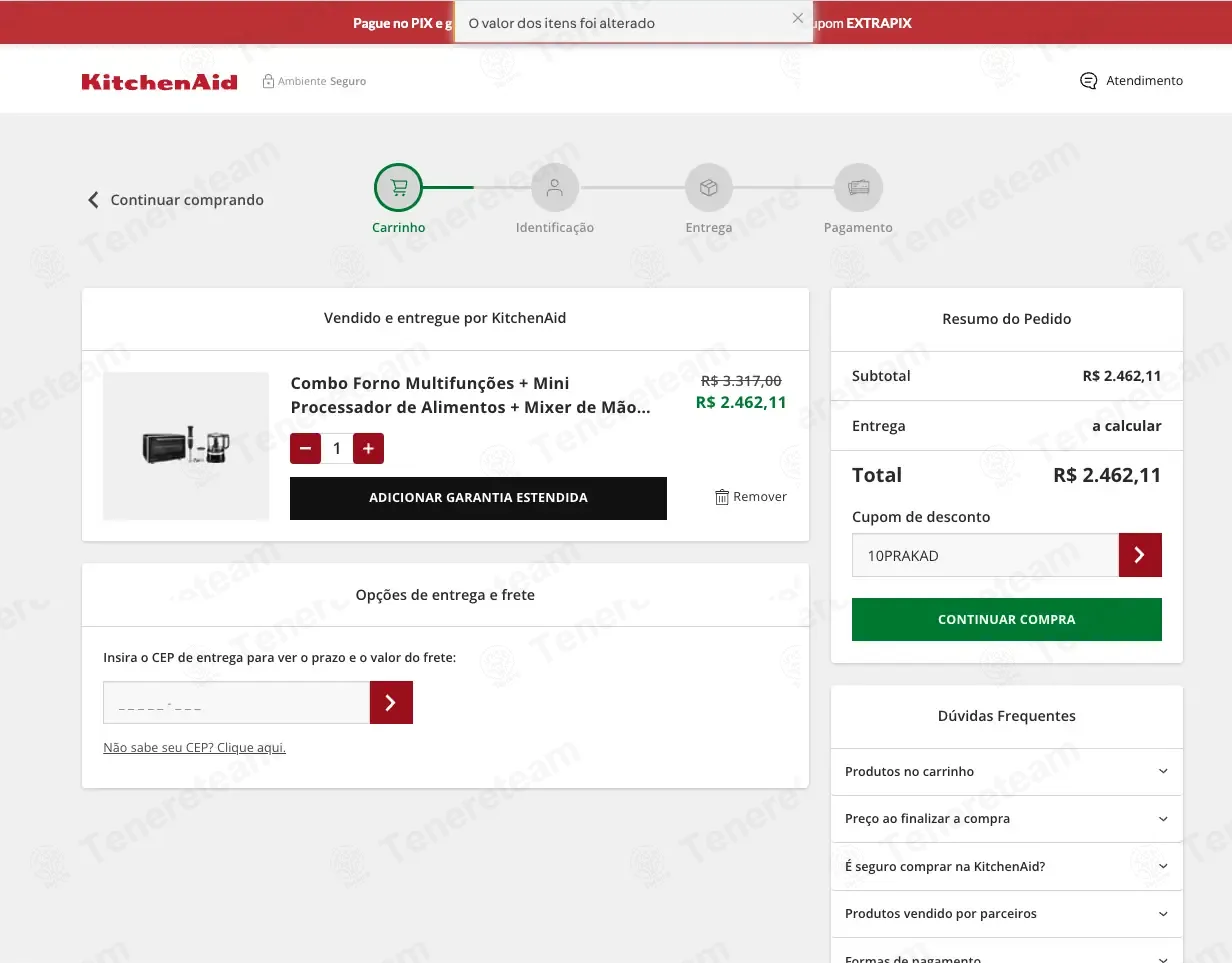This screenshot has height=963, width=1232.
Task: Click the KitchenAid logo
Action: (x=160, y=81)
